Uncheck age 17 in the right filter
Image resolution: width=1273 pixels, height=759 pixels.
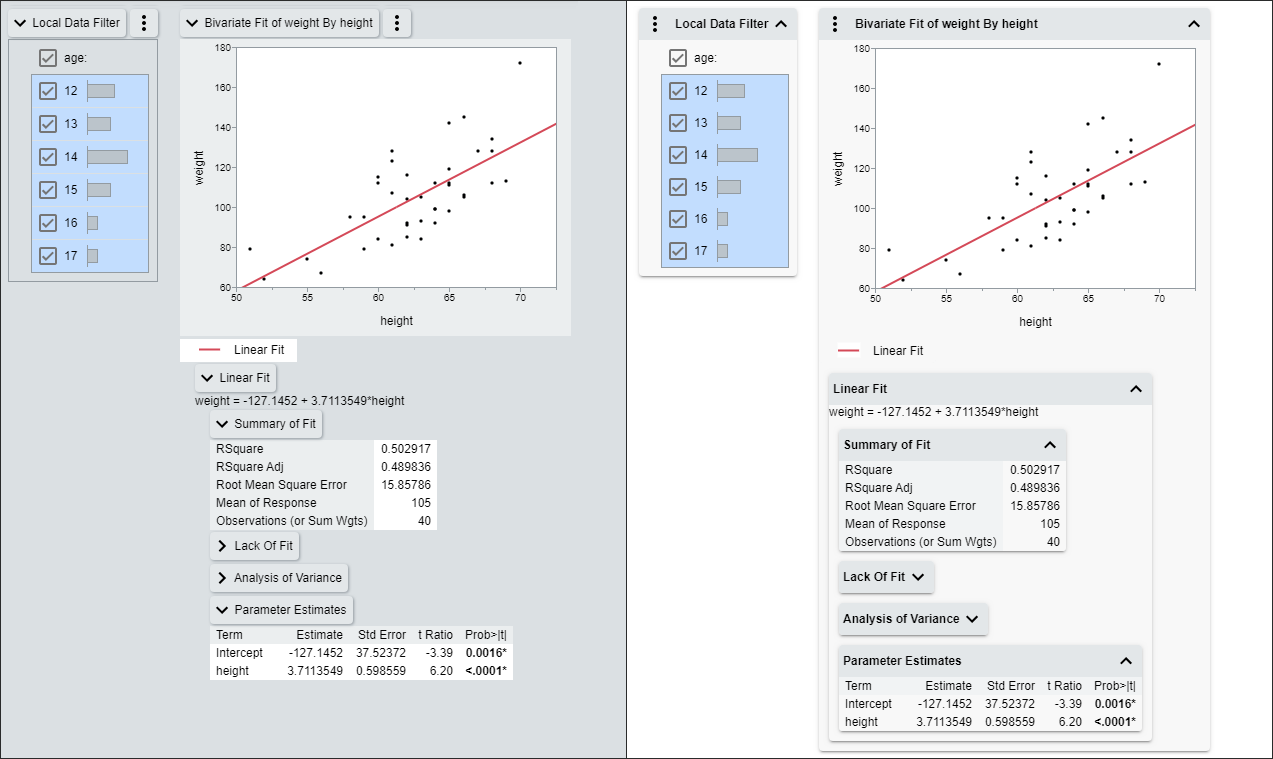[678, 251]
